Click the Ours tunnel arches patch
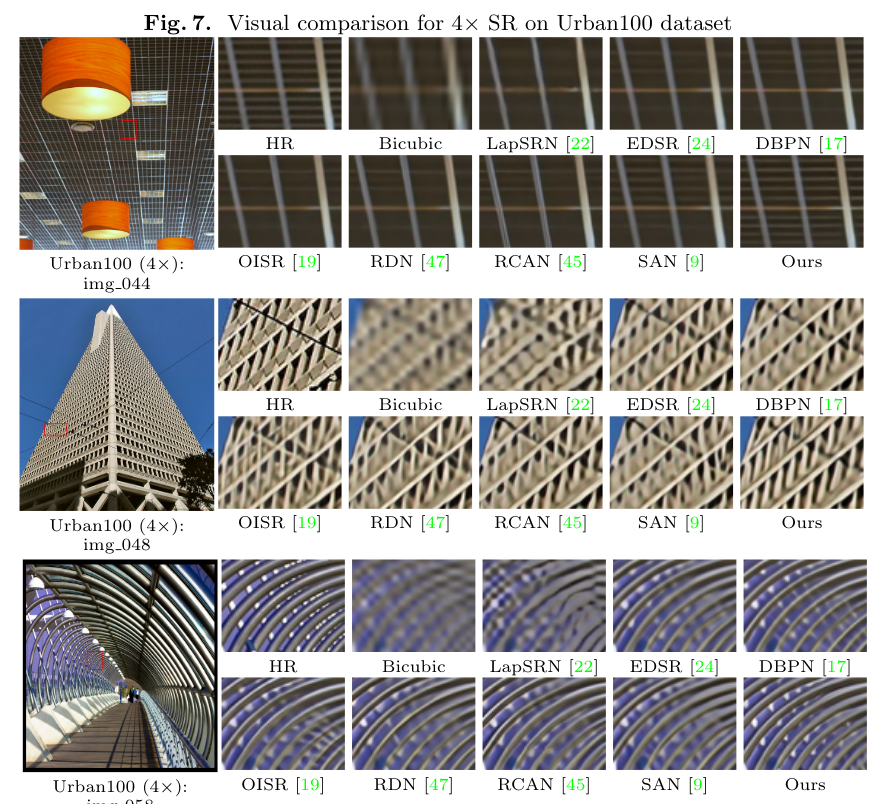 (x=805, y=724)
